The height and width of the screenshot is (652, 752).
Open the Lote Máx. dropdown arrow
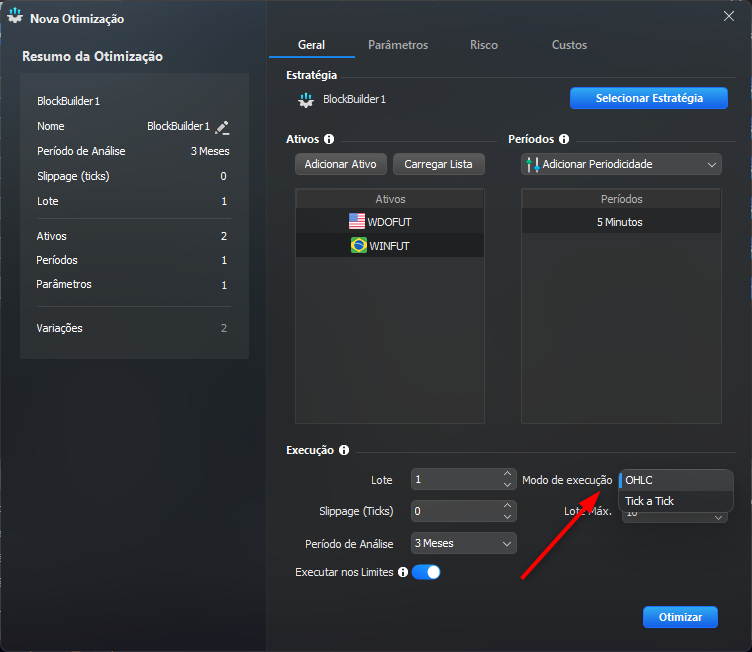(x=718, y=517)
